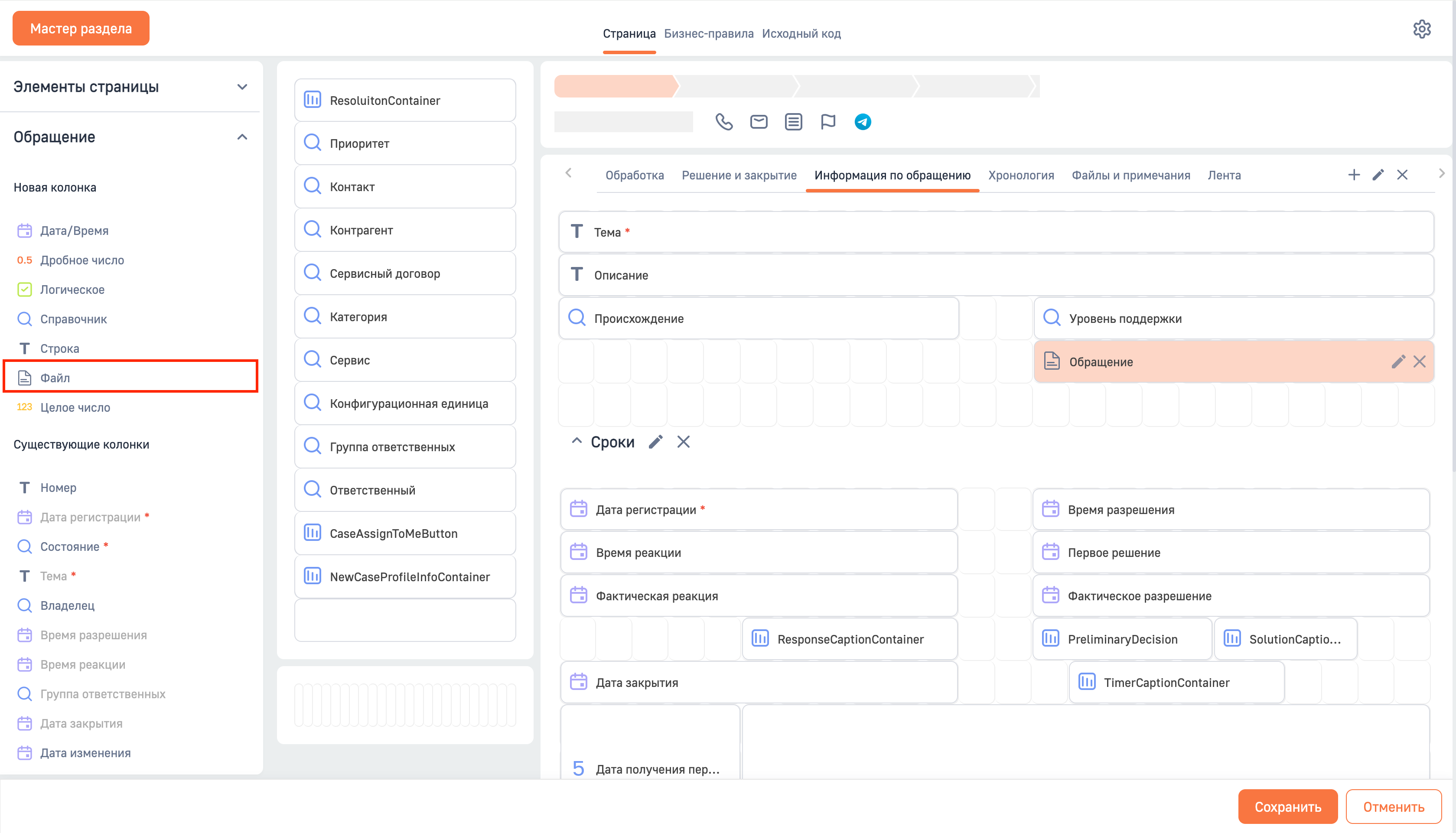Open the Хронология tab
The width and height of the screenshot is (1456, 833).
(1021, 176)
